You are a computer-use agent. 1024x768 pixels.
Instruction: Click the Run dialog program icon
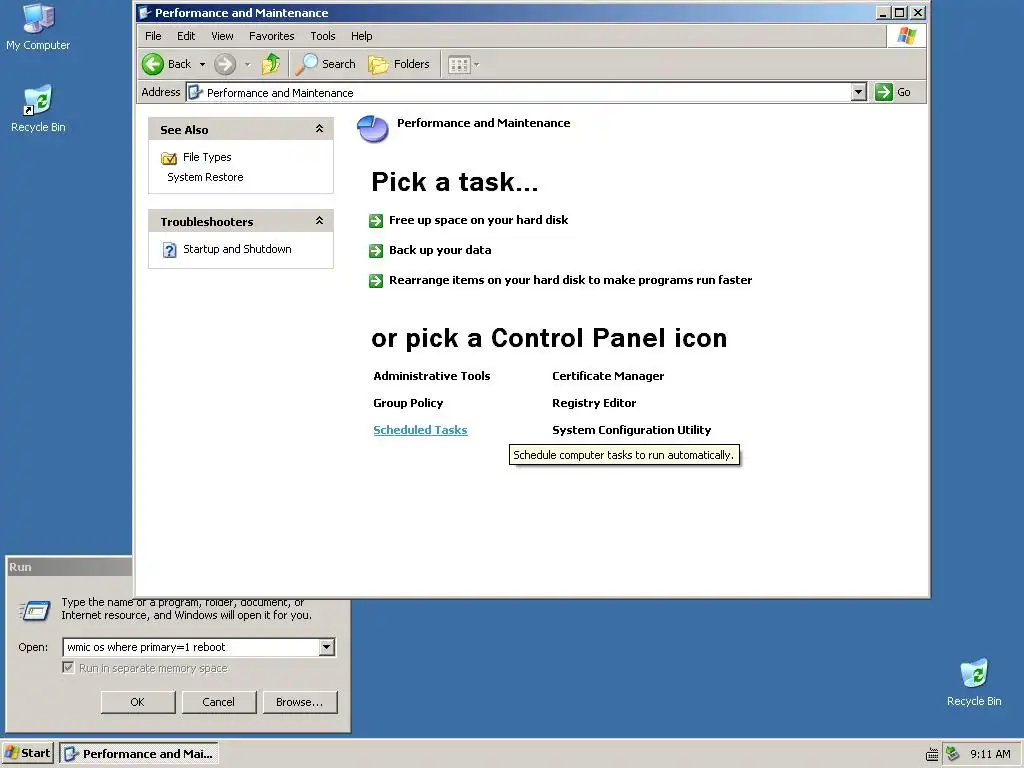coord(35,611)
